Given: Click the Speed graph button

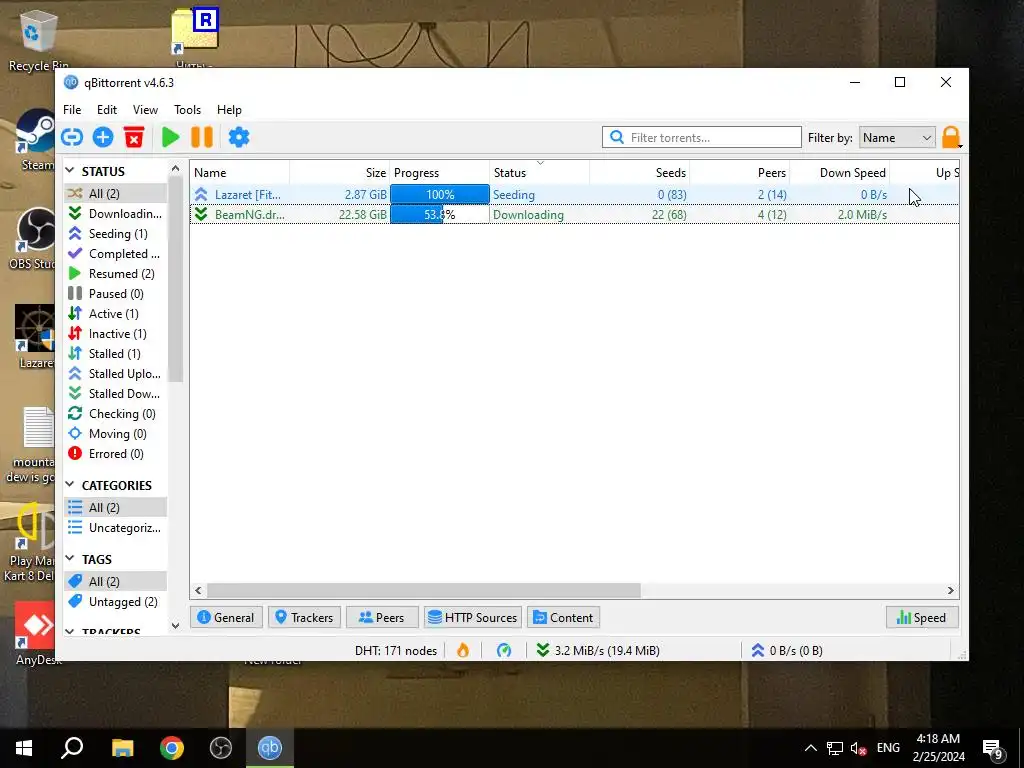Looking at the screenshot, I should click(922, 617).
